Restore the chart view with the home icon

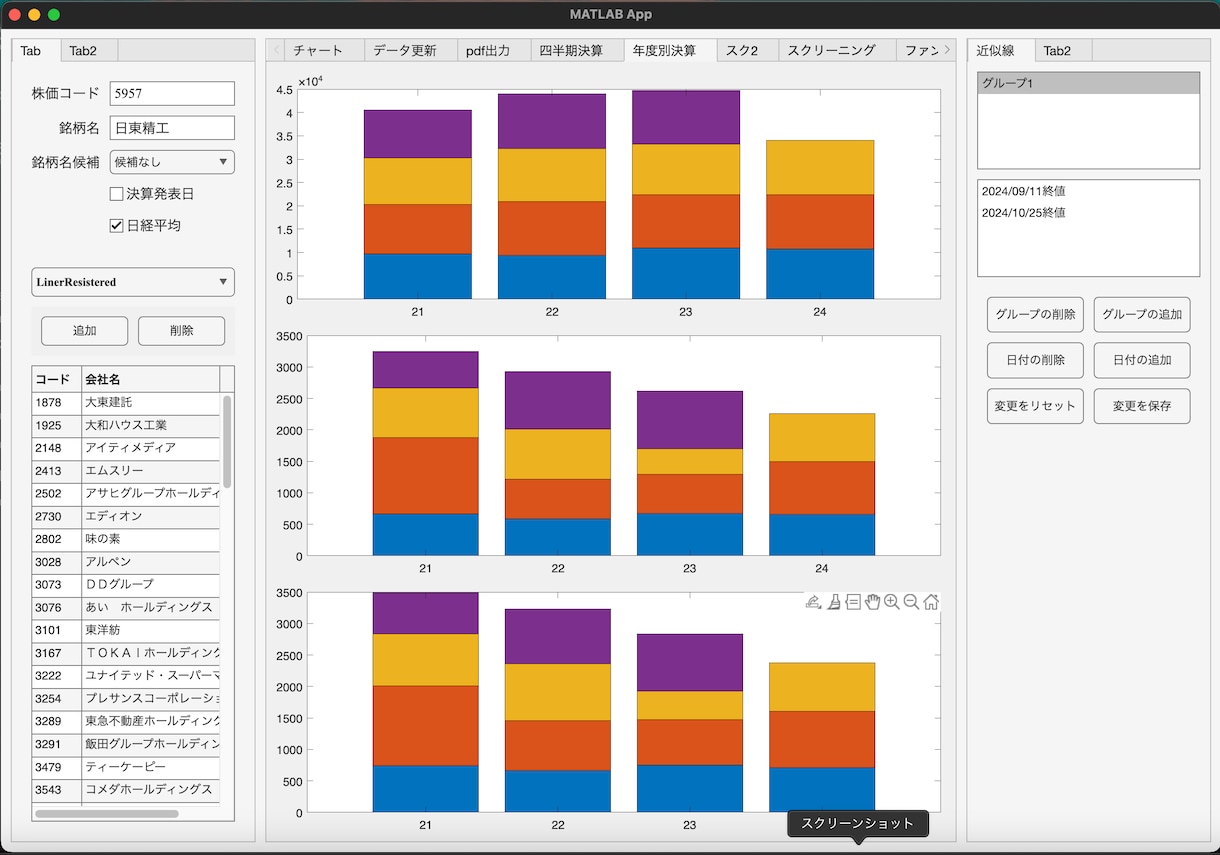(x=931, y=602)
